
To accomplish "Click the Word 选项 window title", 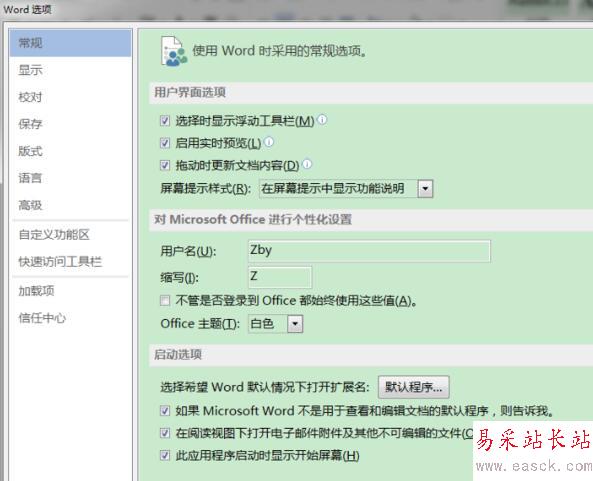I will click(x=27, y=9).
